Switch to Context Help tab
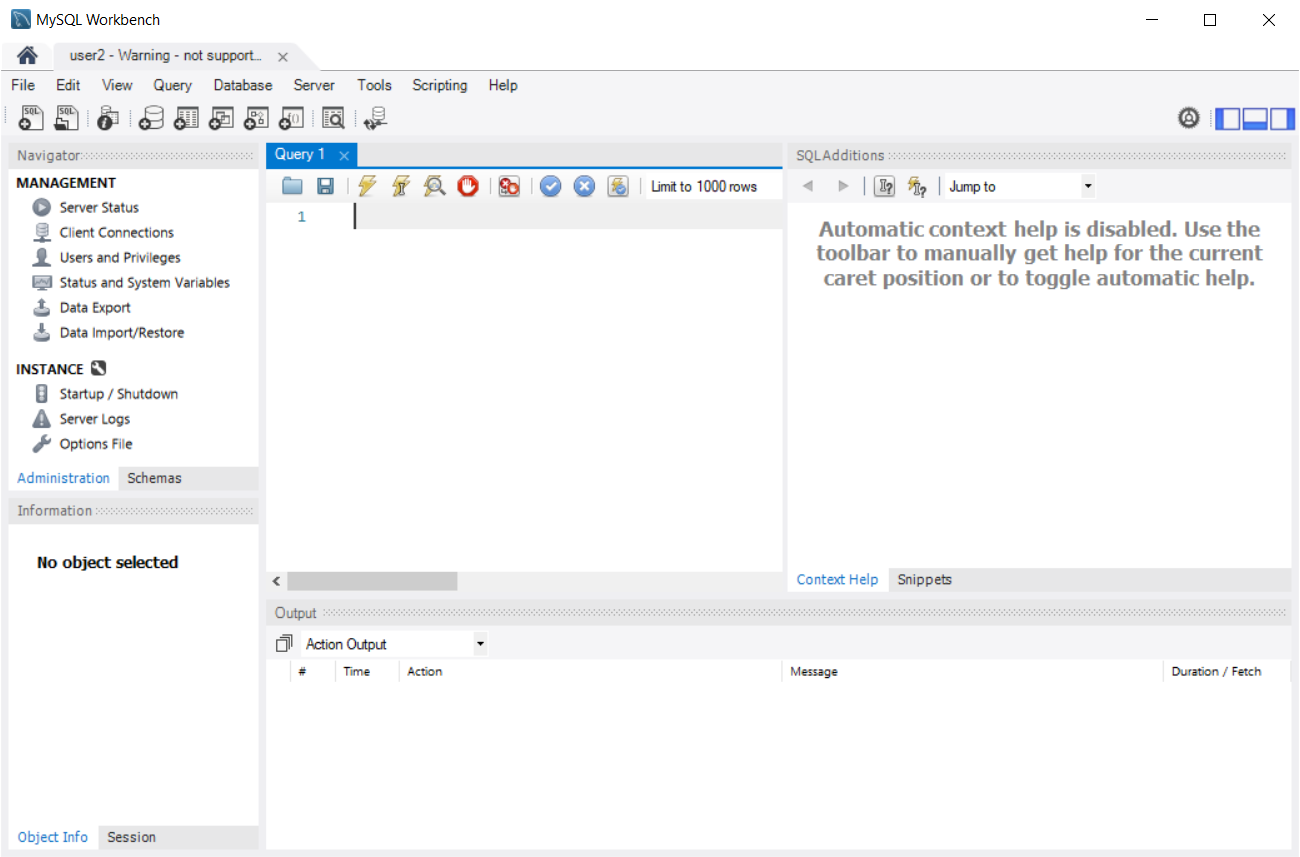 coord(837,580)
